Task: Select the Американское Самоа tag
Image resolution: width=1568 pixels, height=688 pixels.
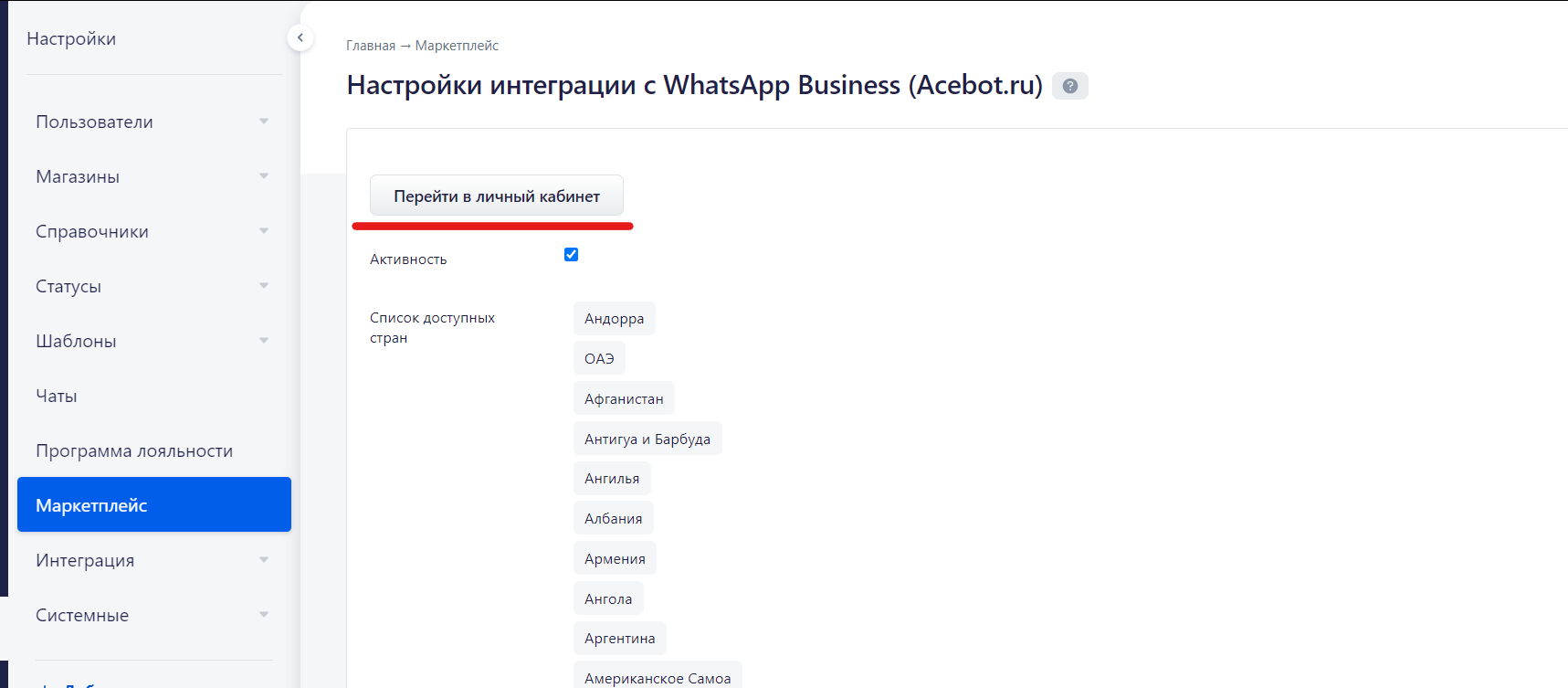Action: point(658,676)
